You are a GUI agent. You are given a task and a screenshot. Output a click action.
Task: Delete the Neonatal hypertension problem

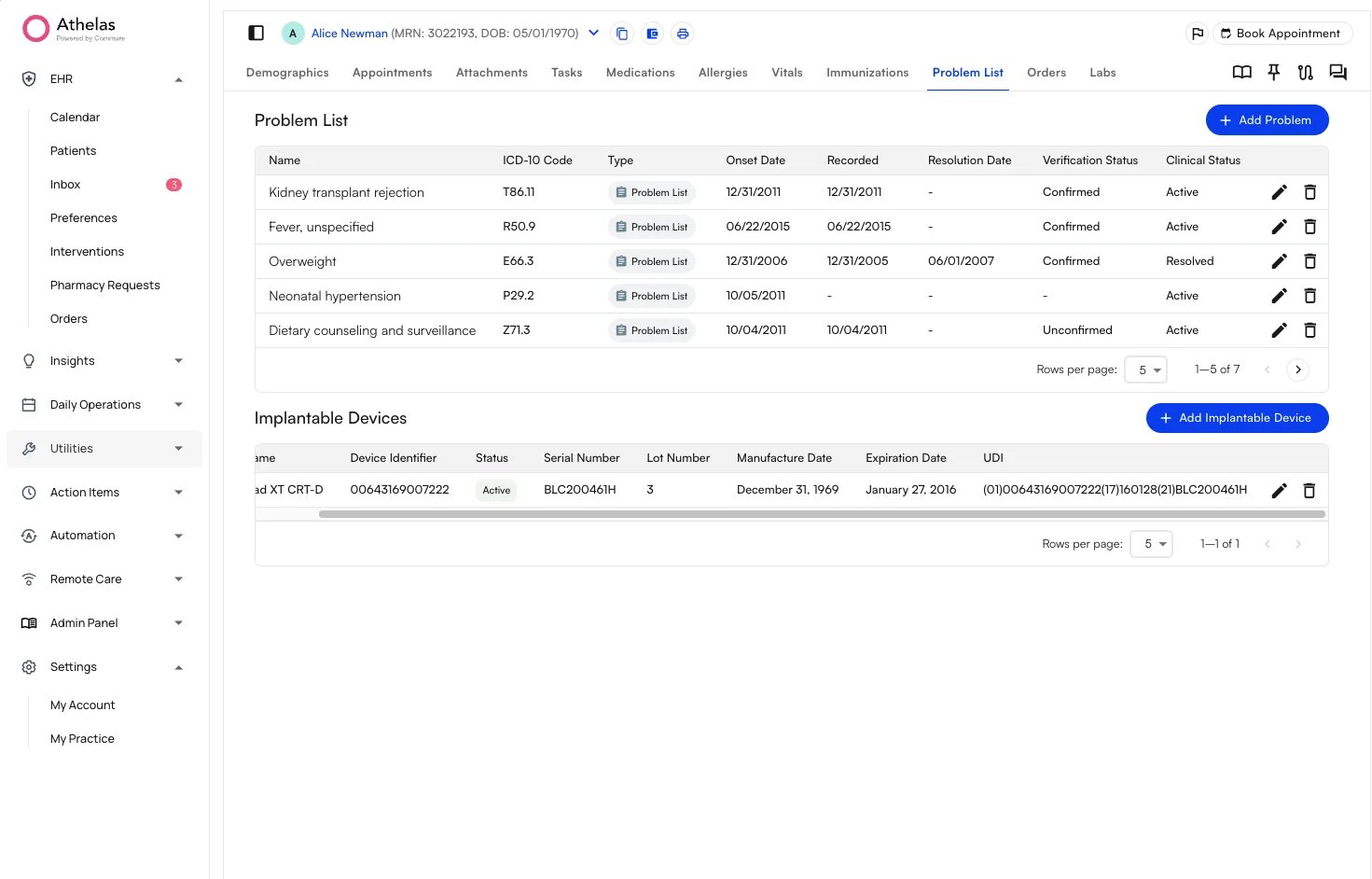(x=1310, y=296)
